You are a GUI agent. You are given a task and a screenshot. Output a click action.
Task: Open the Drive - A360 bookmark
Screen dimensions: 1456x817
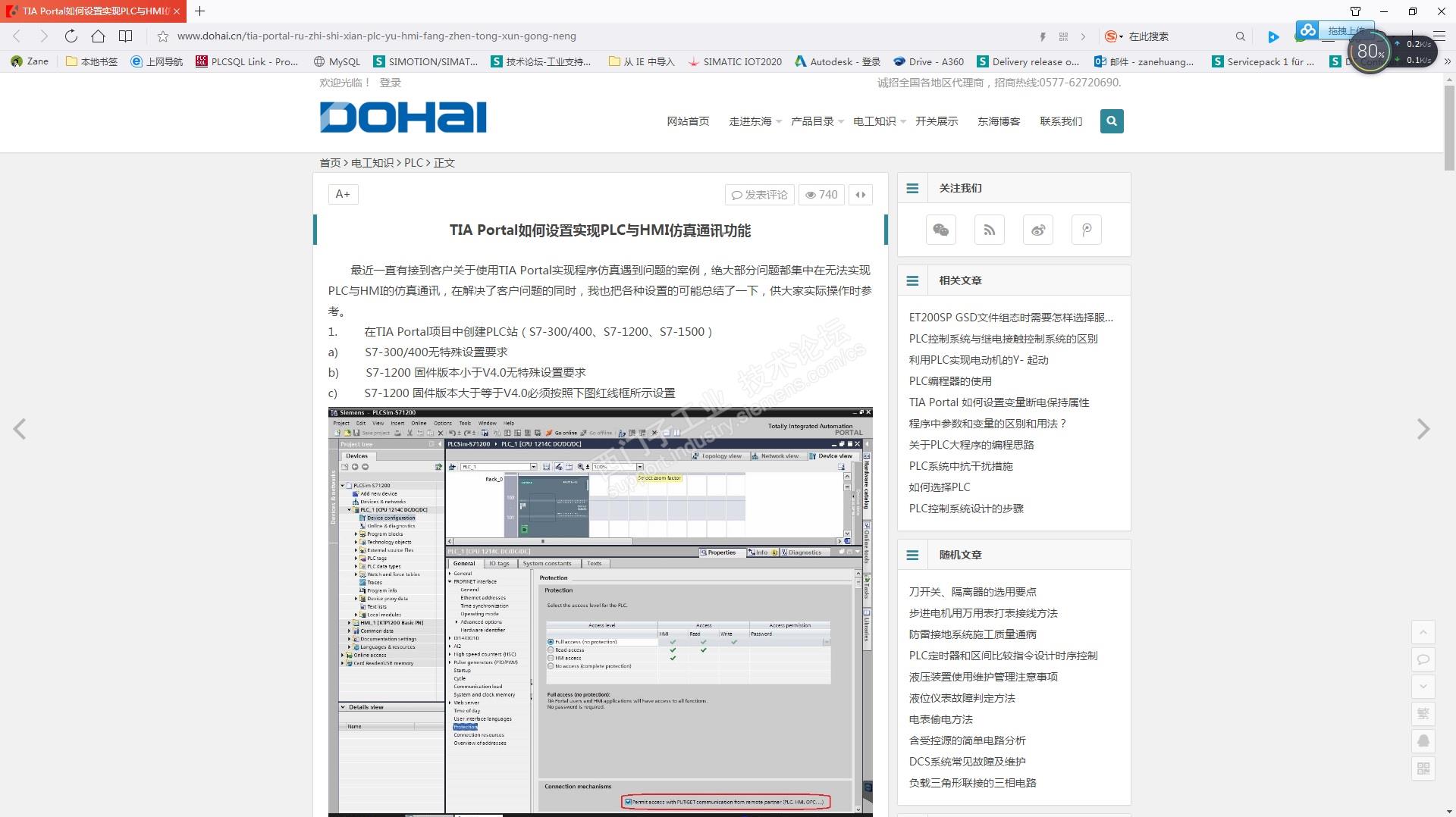[928, 61]
